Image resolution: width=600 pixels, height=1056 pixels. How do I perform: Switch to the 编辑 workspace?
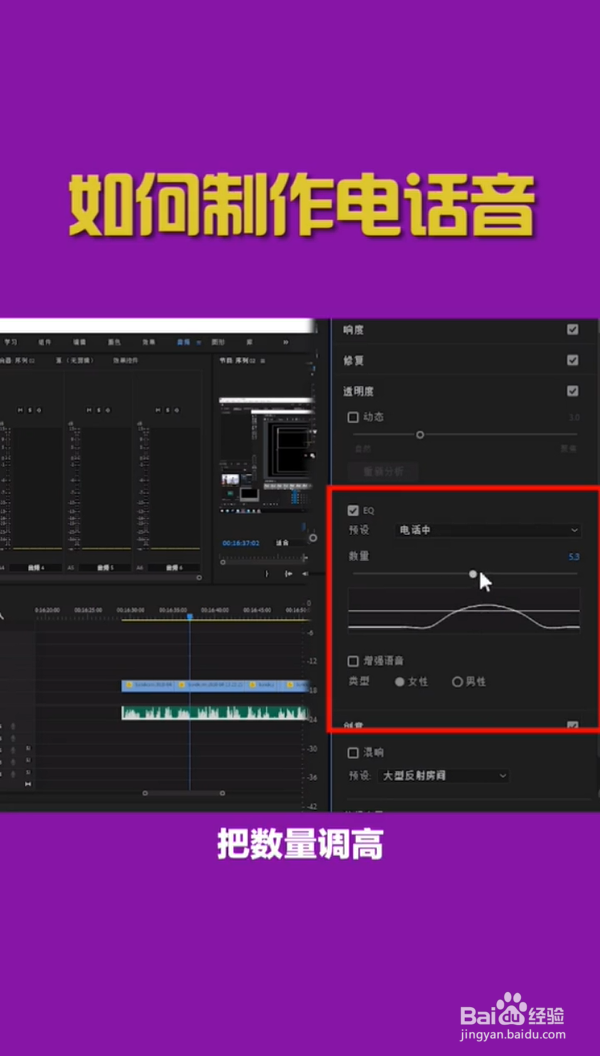(79, 342)
